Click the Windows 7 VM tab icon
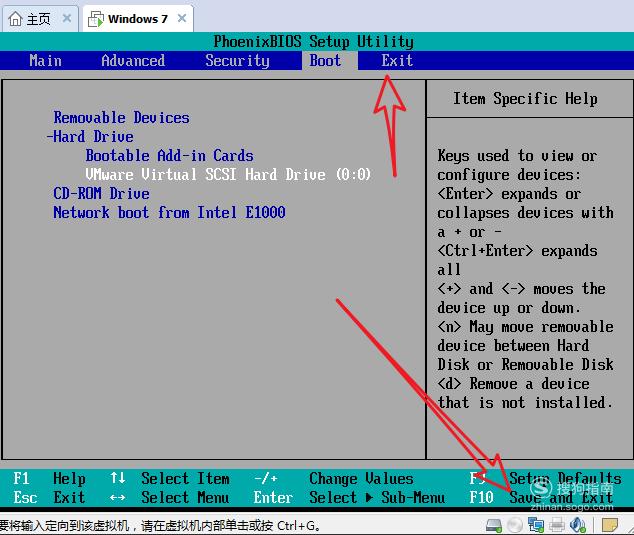The width and height of the screenshot is (634, 535). coord(96,19)
